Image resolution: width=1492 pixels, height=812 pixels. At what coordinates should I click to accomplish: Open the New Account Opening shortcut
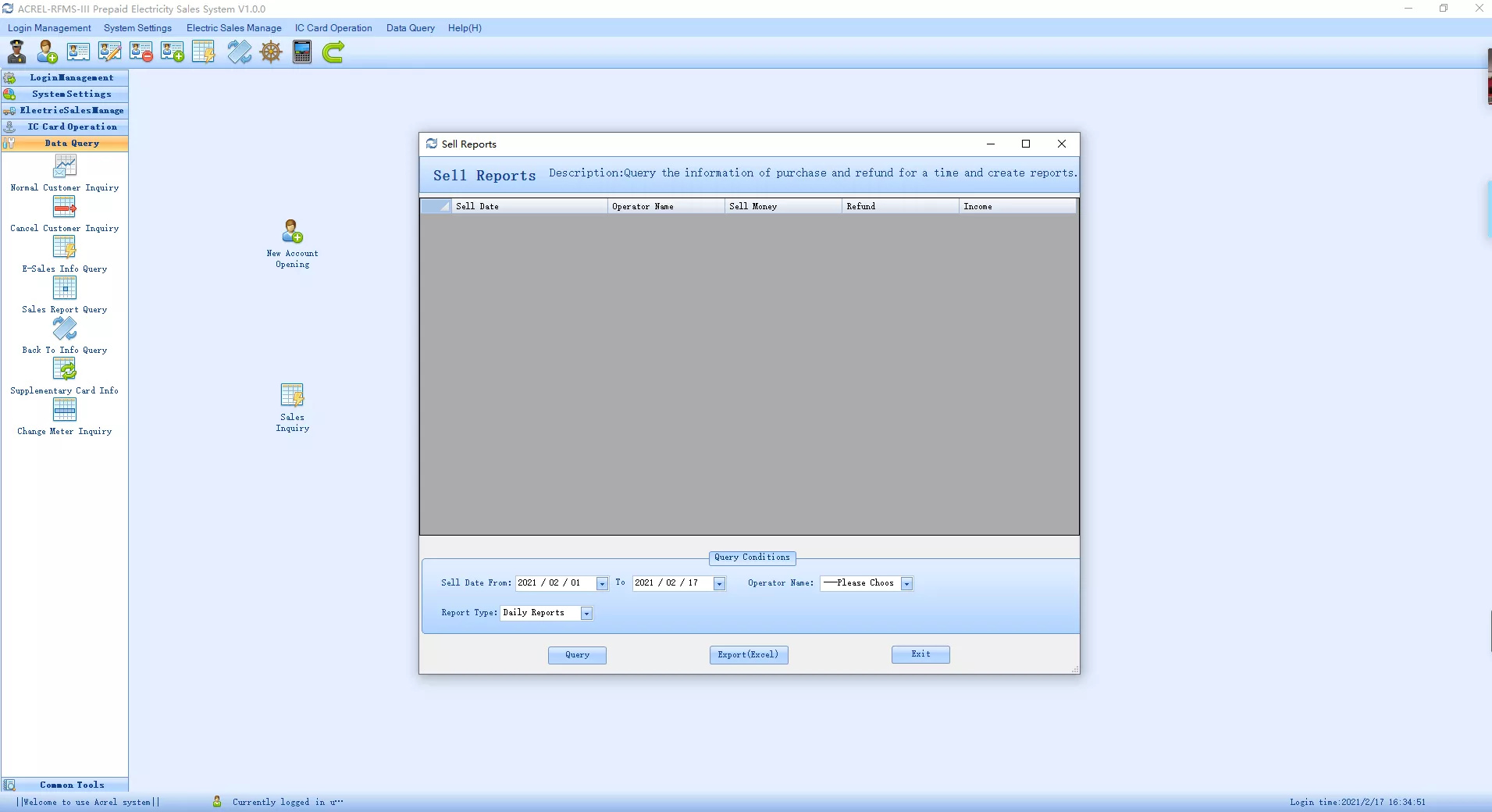pos(292,243)
